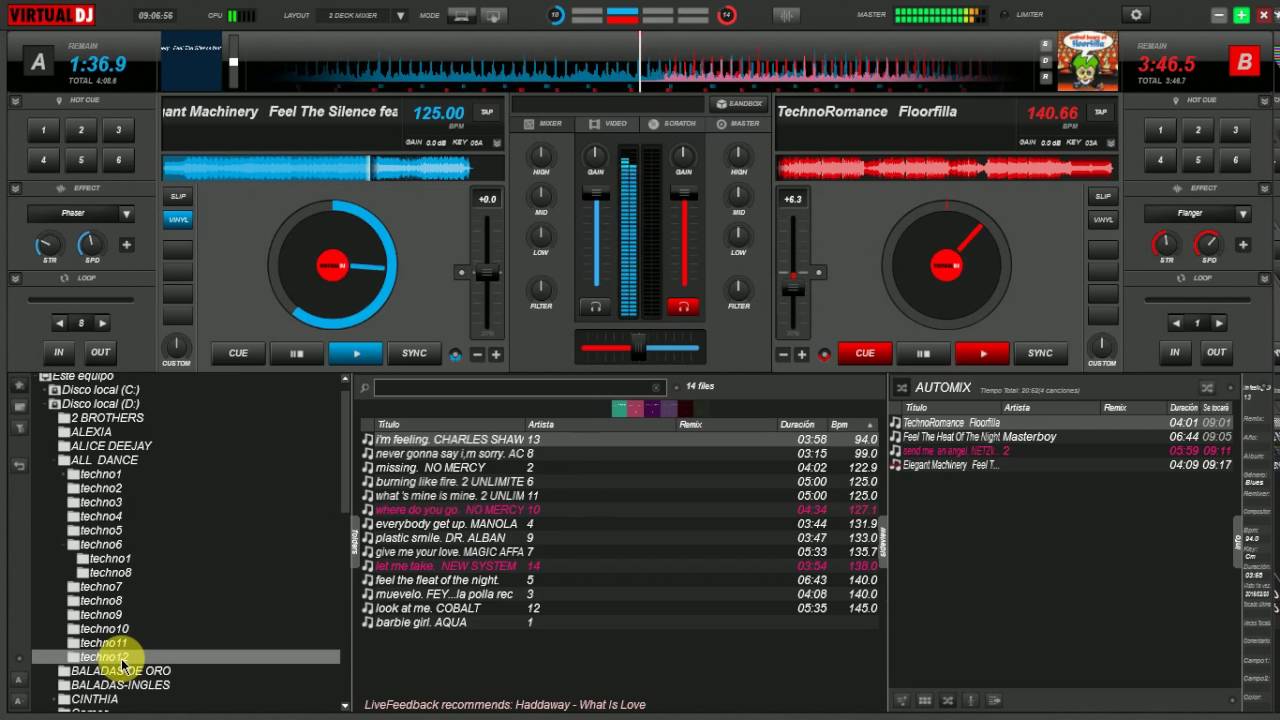Click deck A loop IN button
The width and height of the screenshot is (1280, 720).
(x=58, y=352)
